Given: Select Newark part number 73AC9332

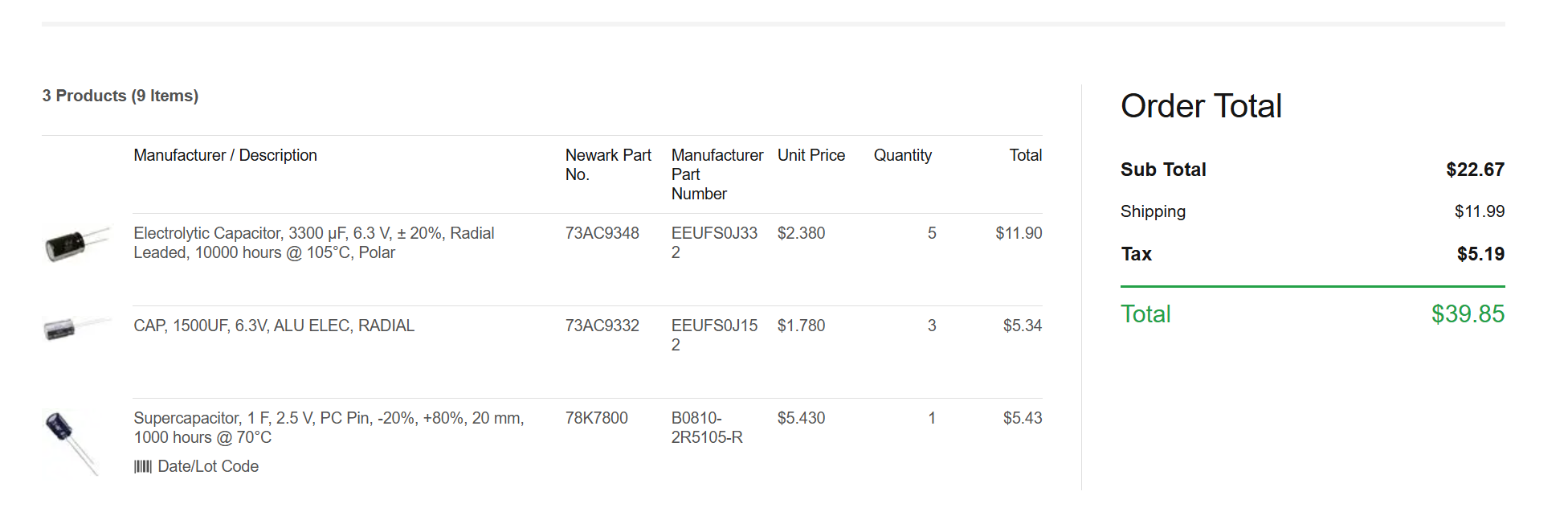Looking at the screenshot, I should 602,326.
